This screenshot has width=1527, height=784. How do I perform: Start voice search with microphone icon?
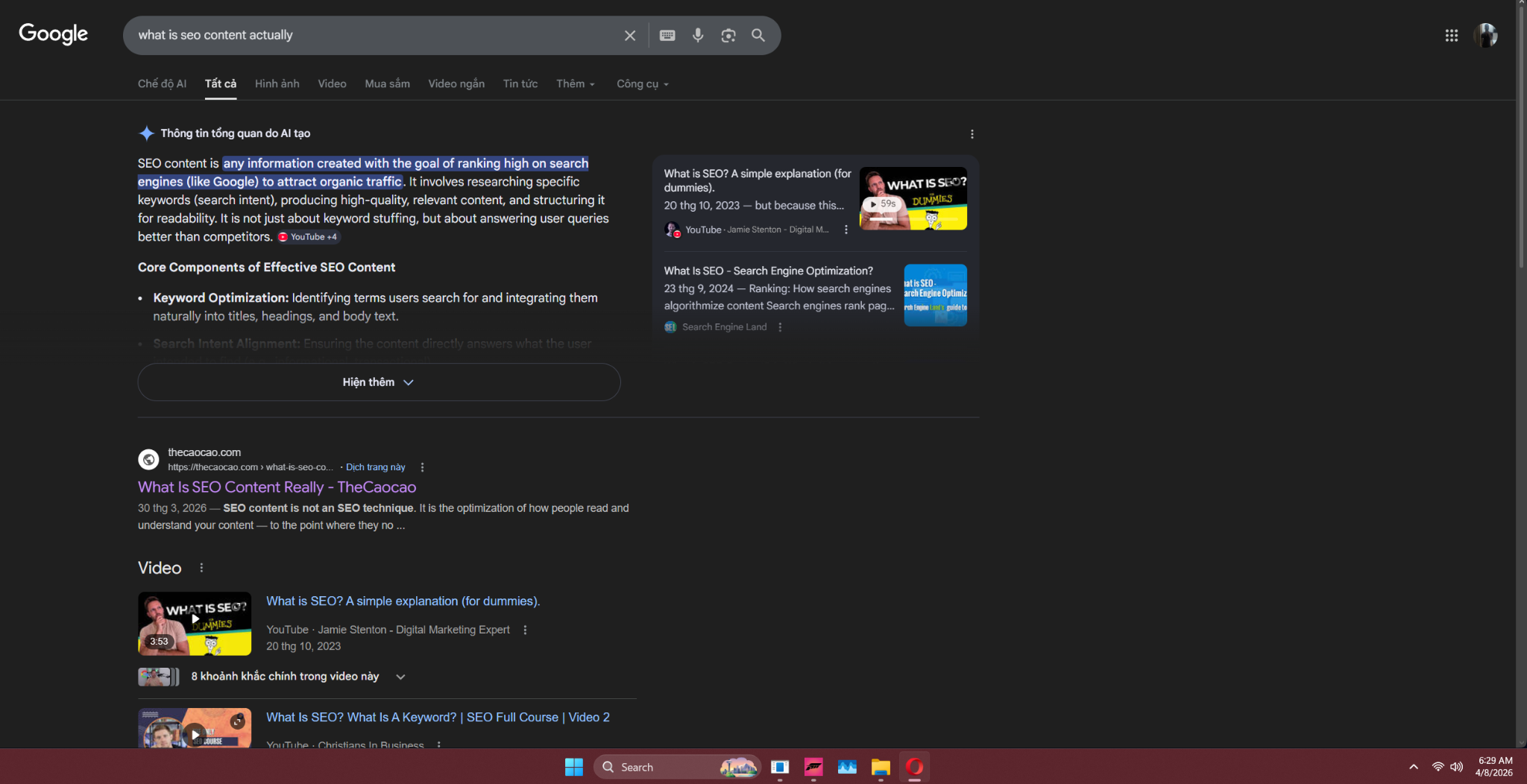click(x=698, y=35)
